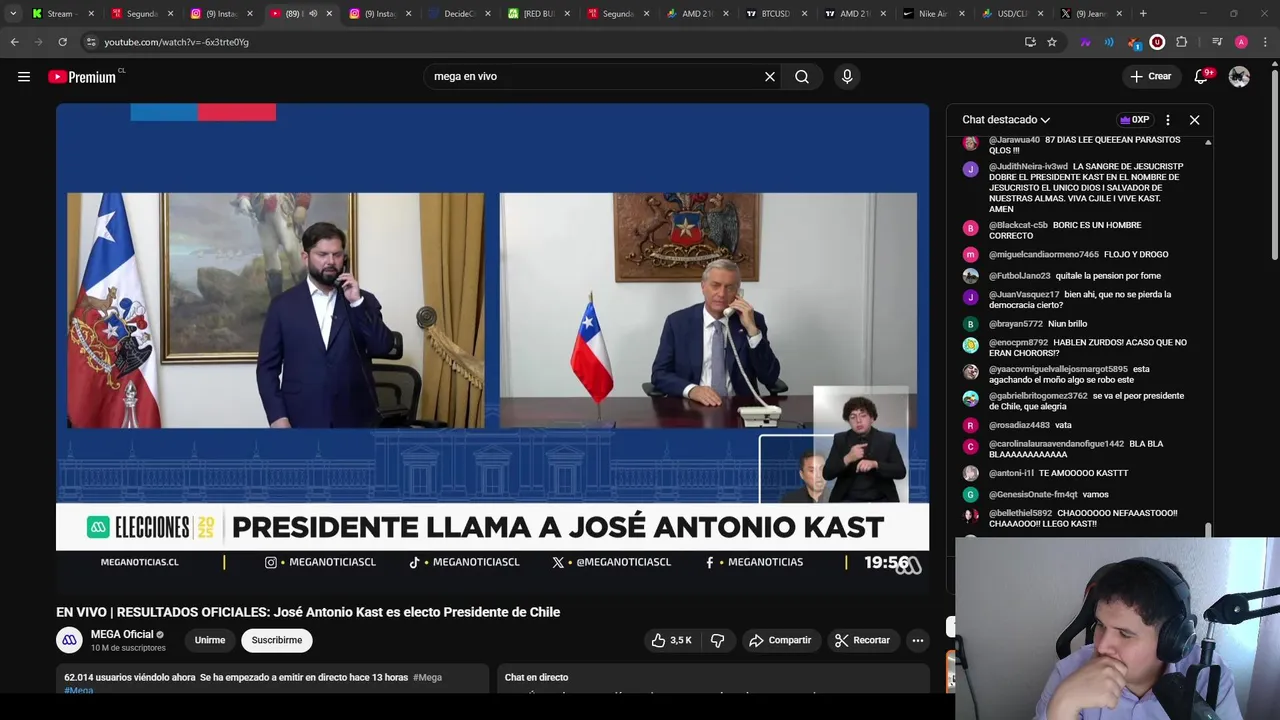The width and height of the screenshot is (1280, 720).
Task: Open the tab search dropdown arrow
Action: pos(13,14)
